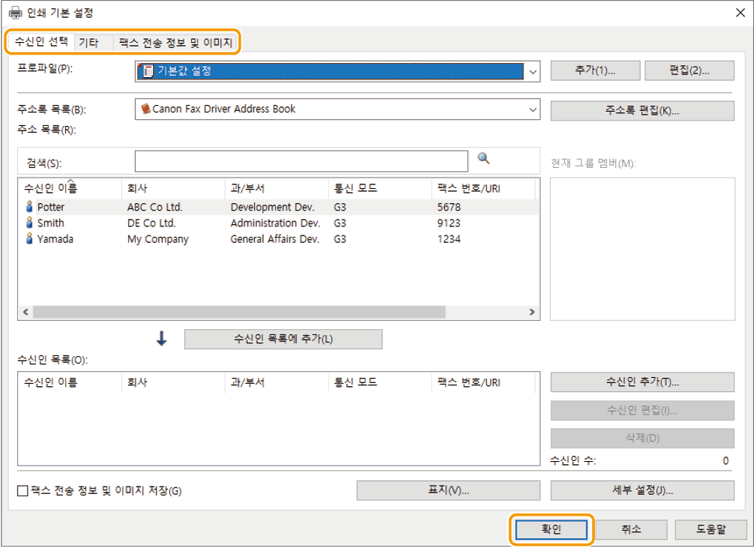This screenshot has width=754, height=549.
Task: Click 수신인 목록에 추가 button
Action: (x=283, y=339)
